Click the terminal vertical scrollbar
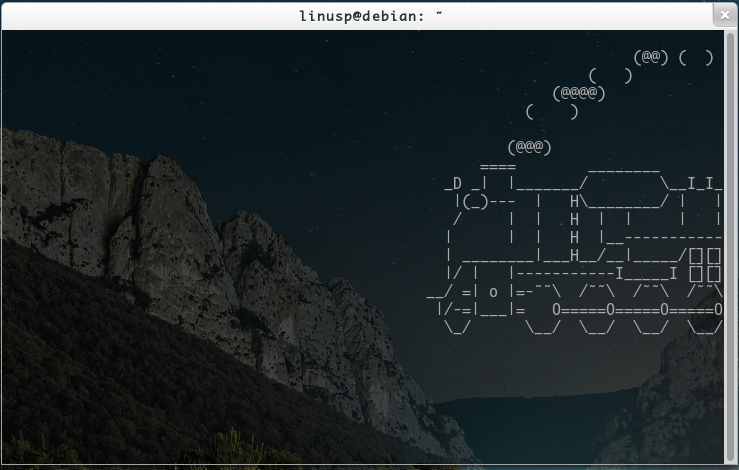This screenshot has height=470, width=739. (x=730, y=247)
